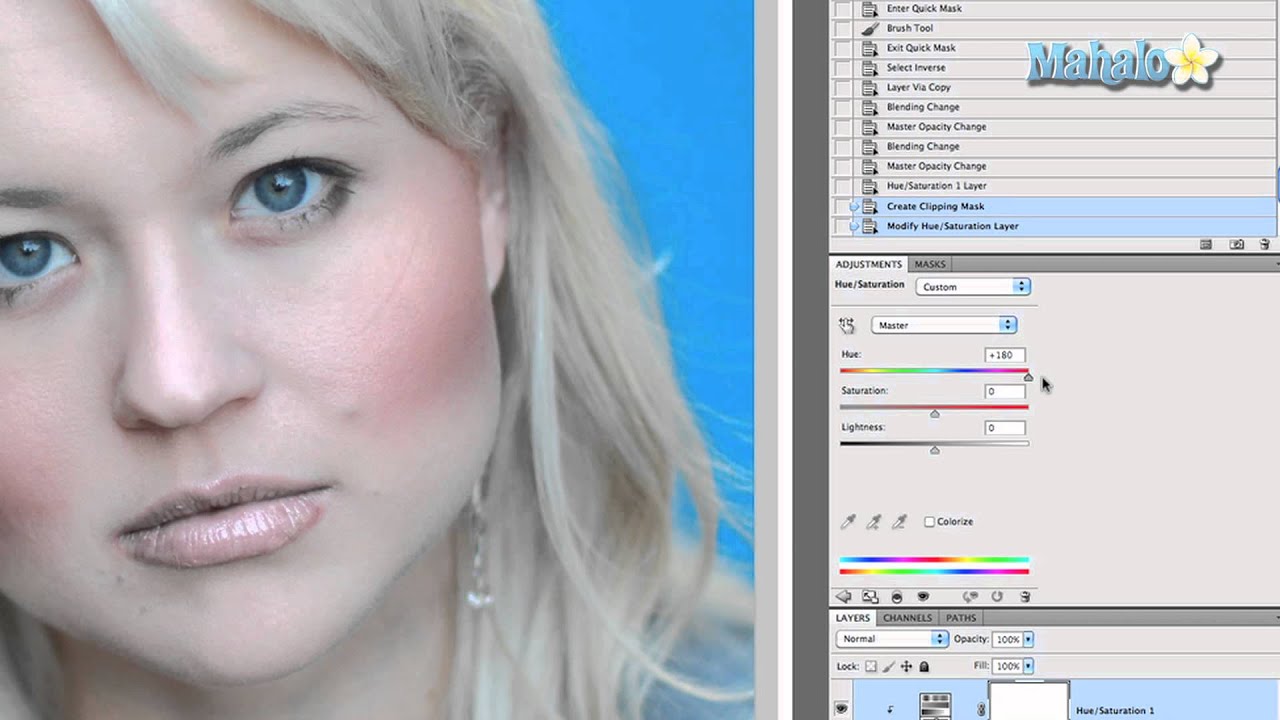Set history brush source at Enter Quick Mask
This screenshot has width=1280, height=720.
(842, 8)
